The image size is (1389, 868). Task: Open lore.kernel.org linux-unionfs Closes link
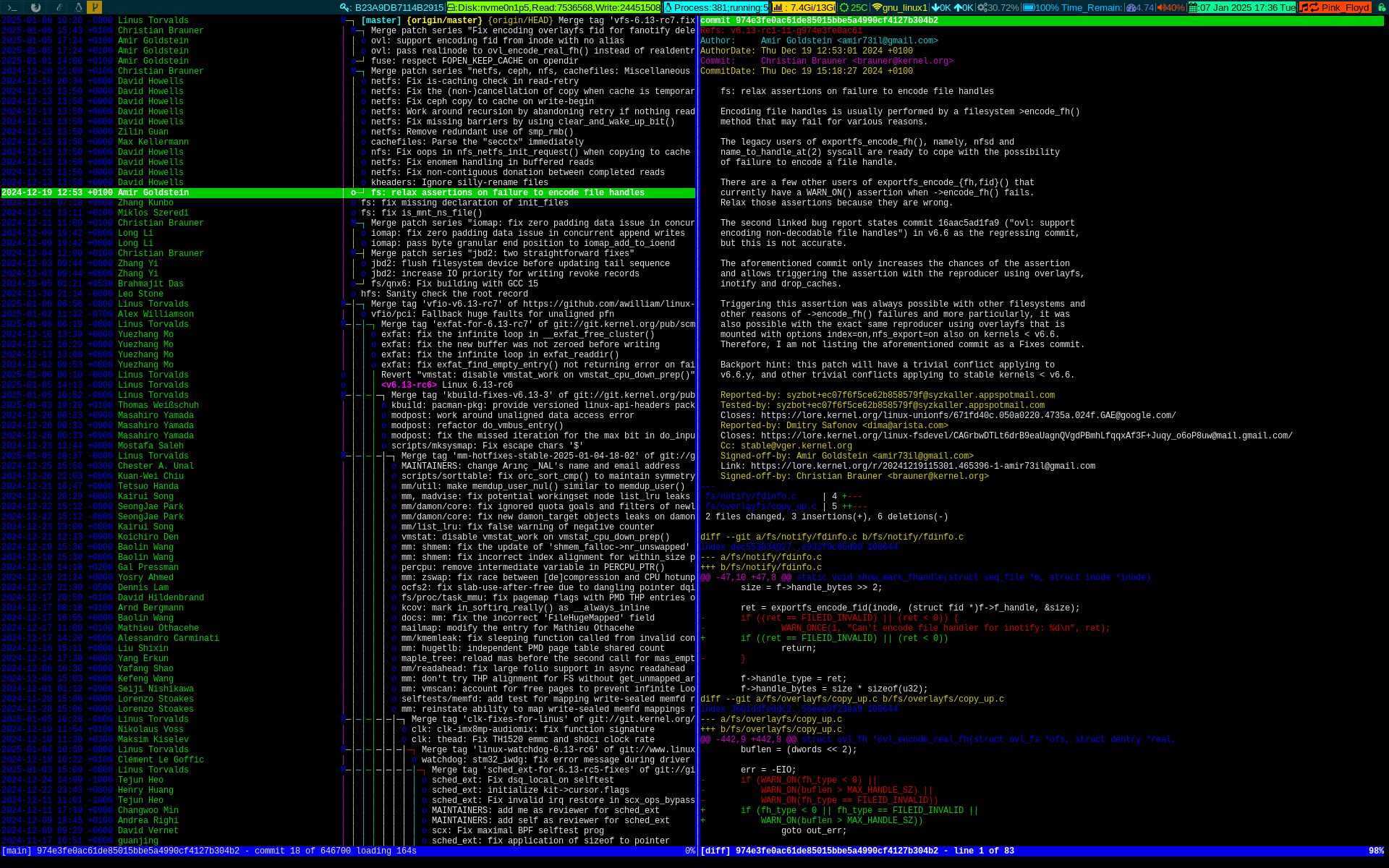(969, 416)
